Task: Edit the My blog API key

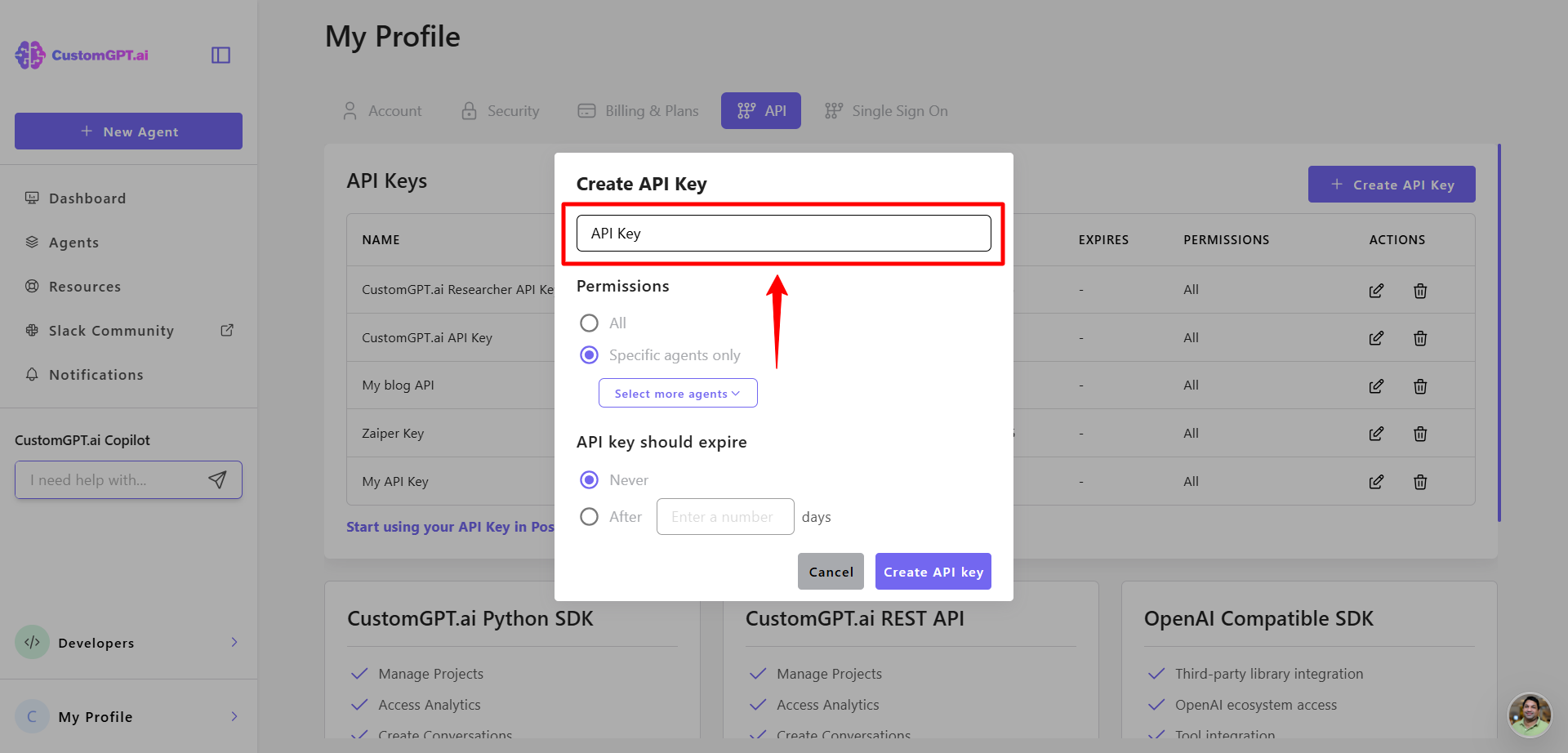Action: pos(1376,385)
